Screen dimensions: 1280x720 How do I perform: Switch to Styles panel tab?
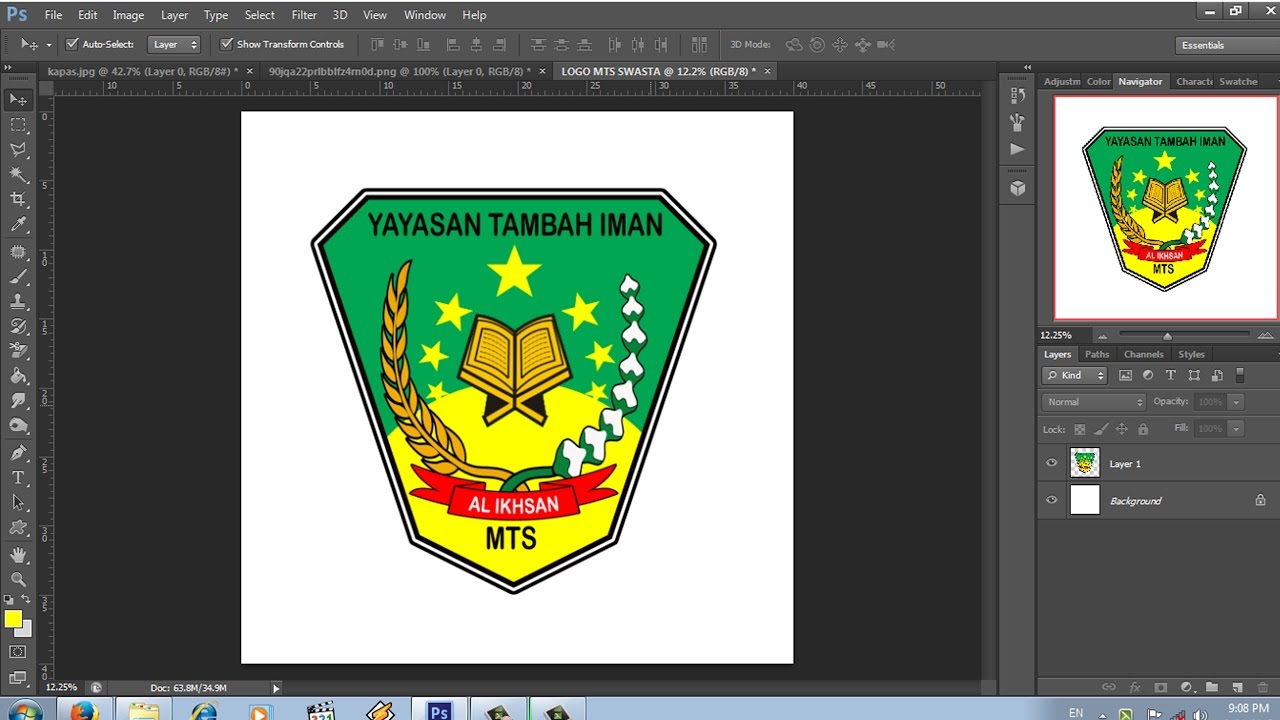tap(1191, 354)
